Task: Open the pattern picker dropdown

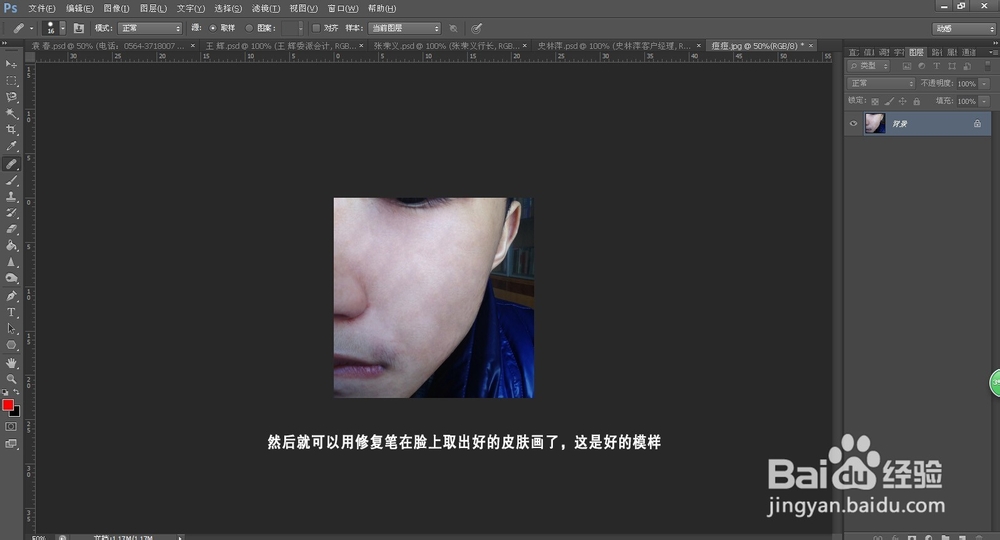Action: pos(301,28)
